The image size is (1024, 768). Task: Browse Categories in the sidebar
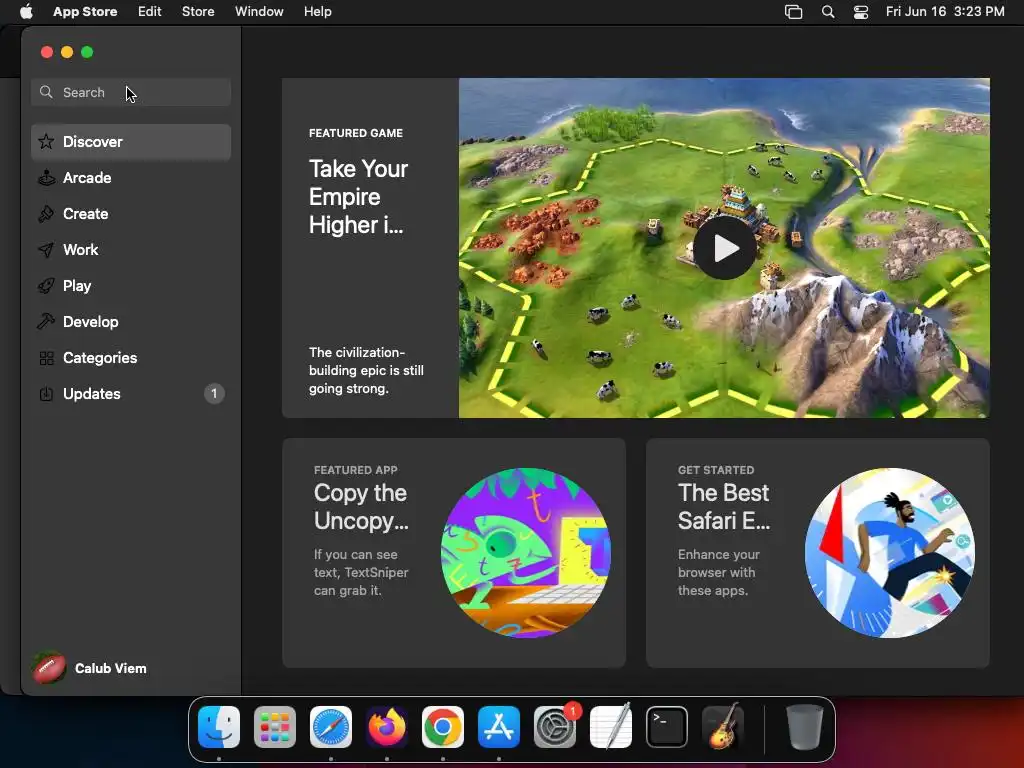pyautogui.click(x=131, y=358)
